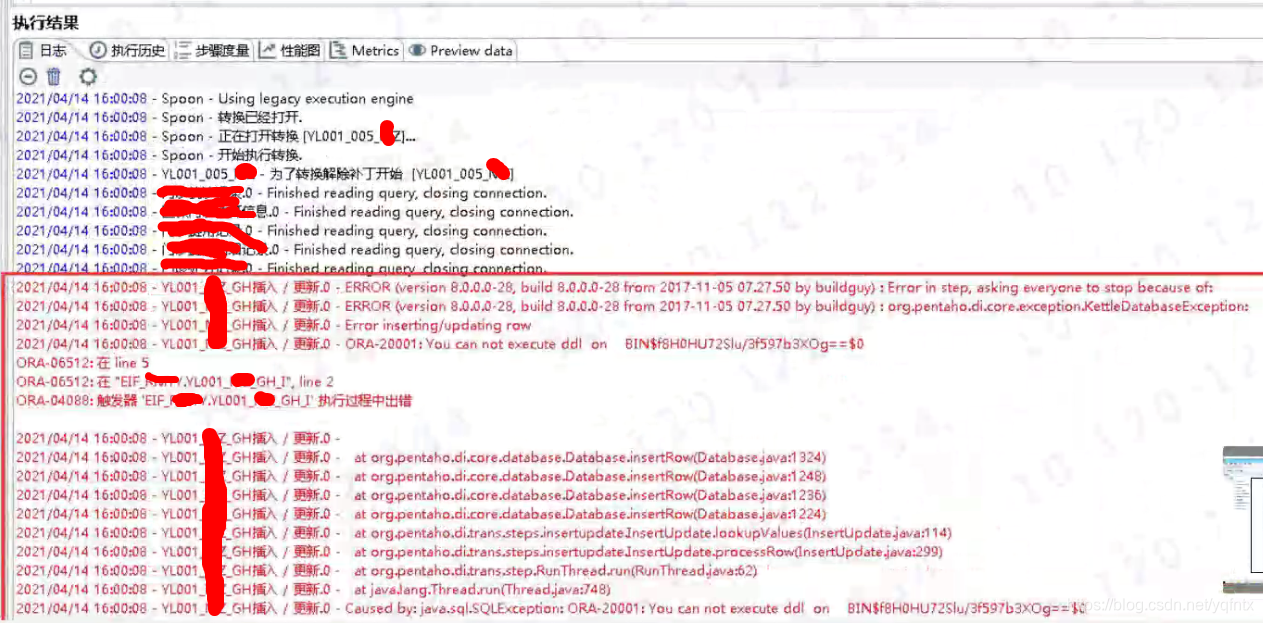Click the stack line 'Database.java:1224'
This screenshot has width=1263, height=623.
[x=421, y=514]
